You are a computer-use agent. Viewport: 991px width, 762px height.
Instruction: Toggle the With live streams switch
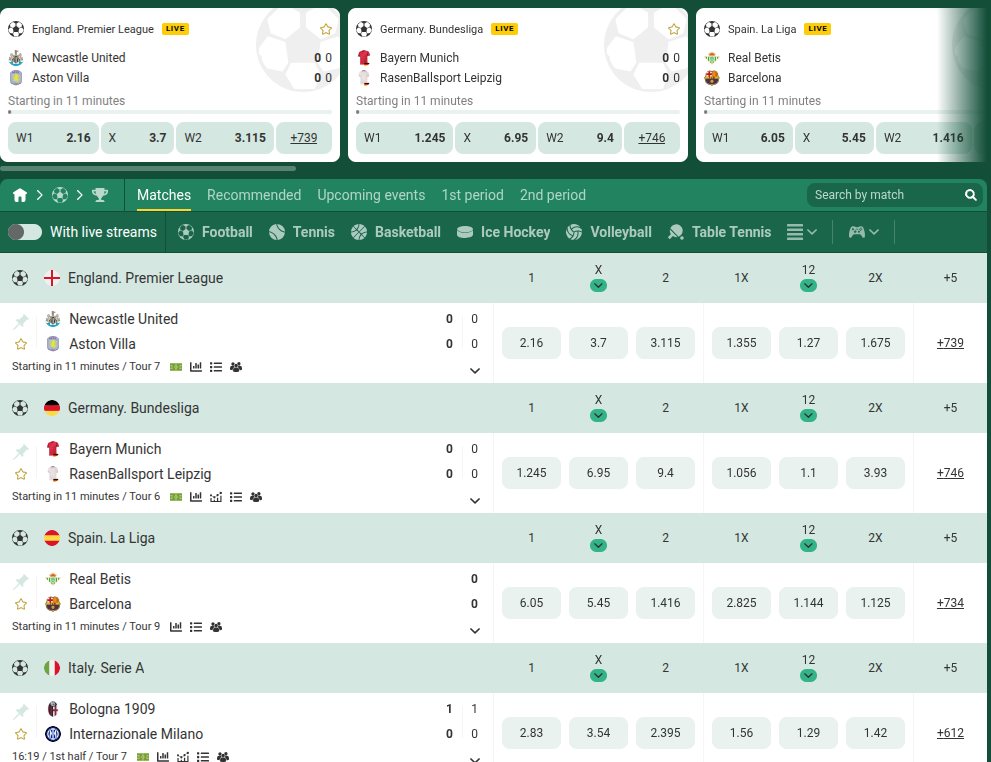pyautogui.click(x=25, y=232)
